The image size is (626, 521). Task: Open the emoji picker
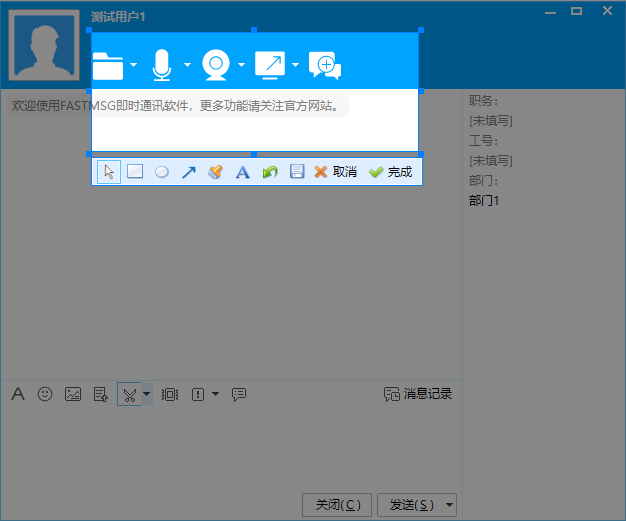click(x=45, y=394)
